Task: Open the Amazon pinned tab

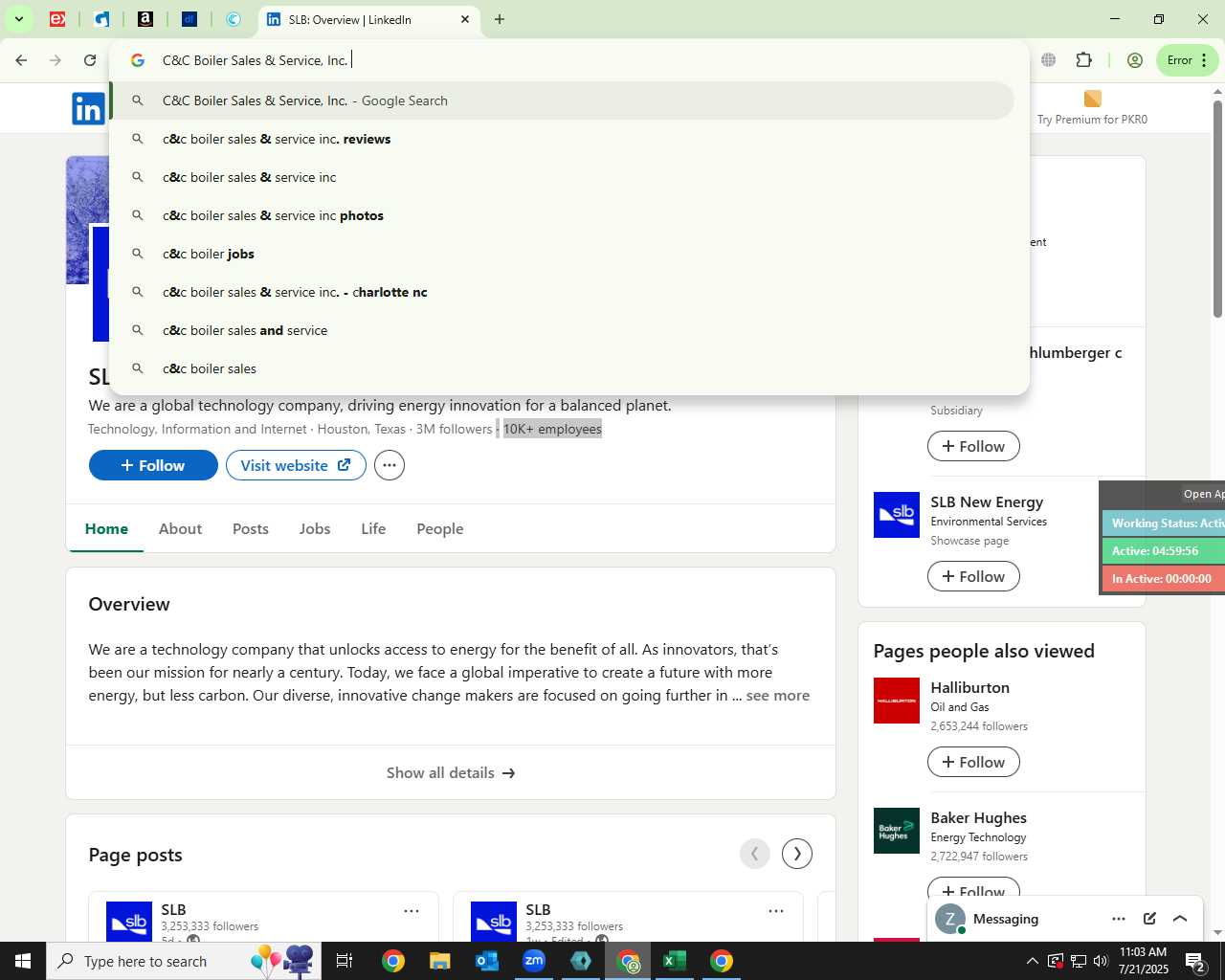Action: 145,19
